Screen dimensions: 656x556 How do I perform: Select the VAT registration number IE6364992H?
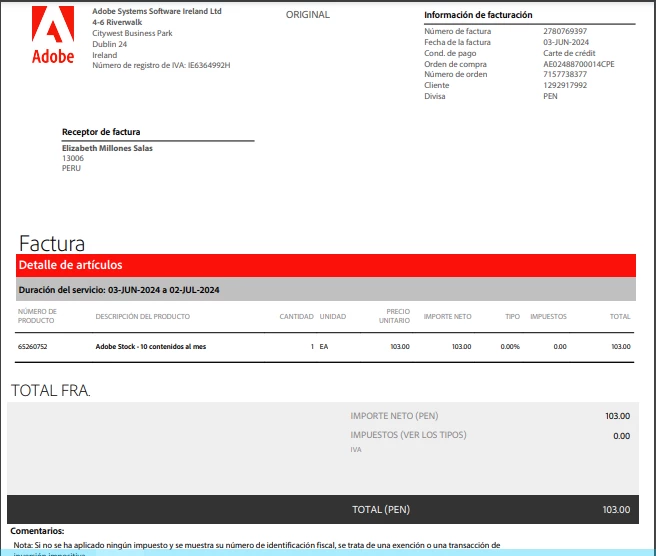pos(209,65)
